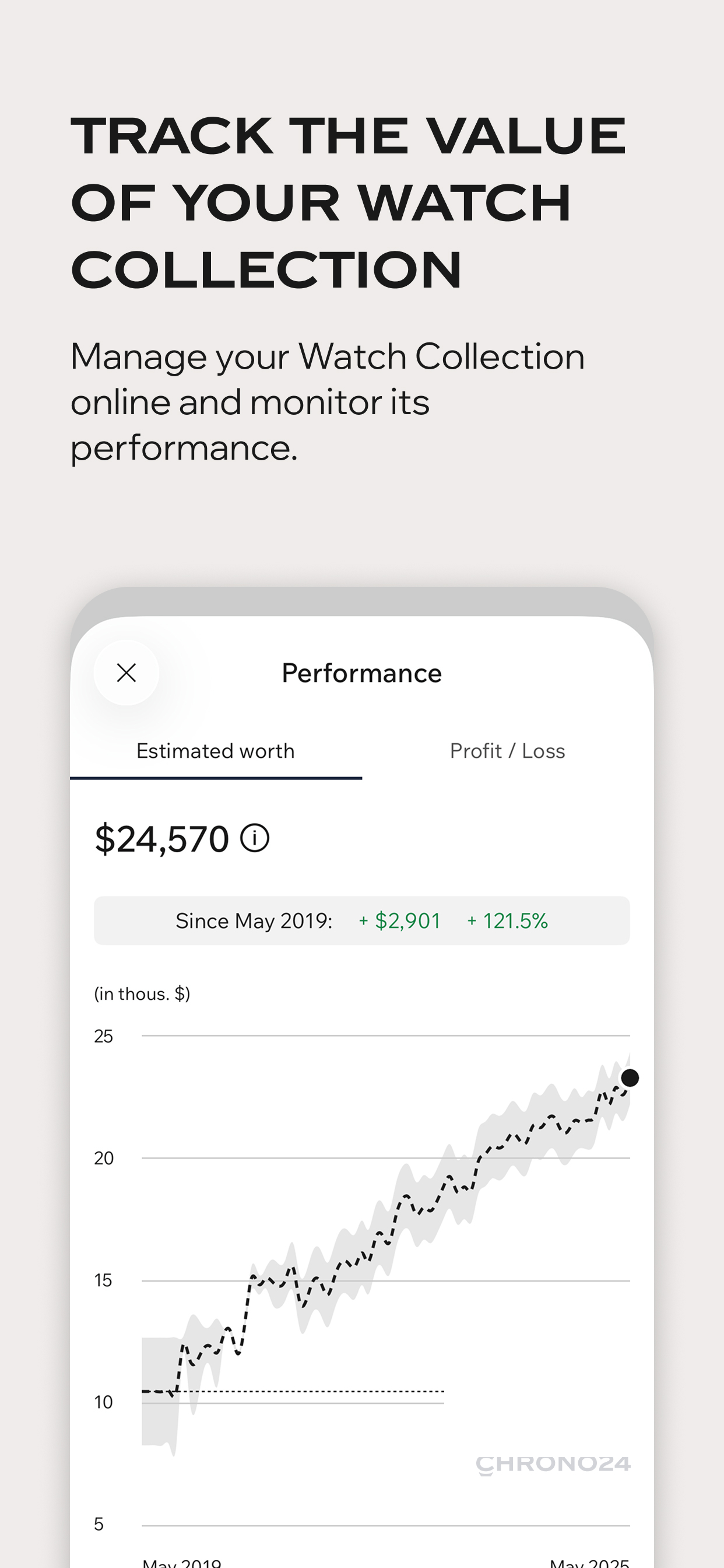Tap the $24,570 estimated worth value
The height and width of the screenshot is (1568, 724).
[x=162, y=839]
